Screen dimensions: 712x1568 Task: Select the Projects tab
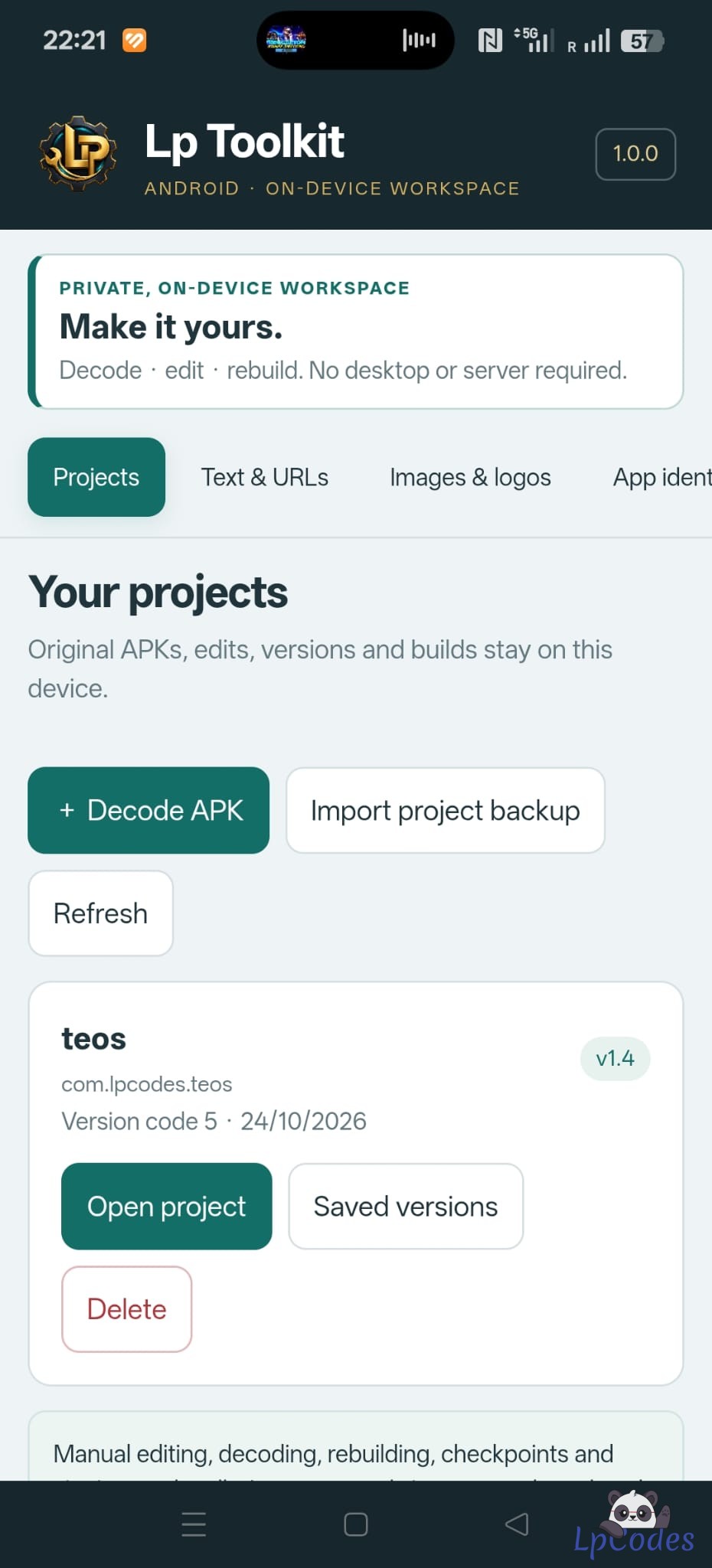(x=96, y=477)
